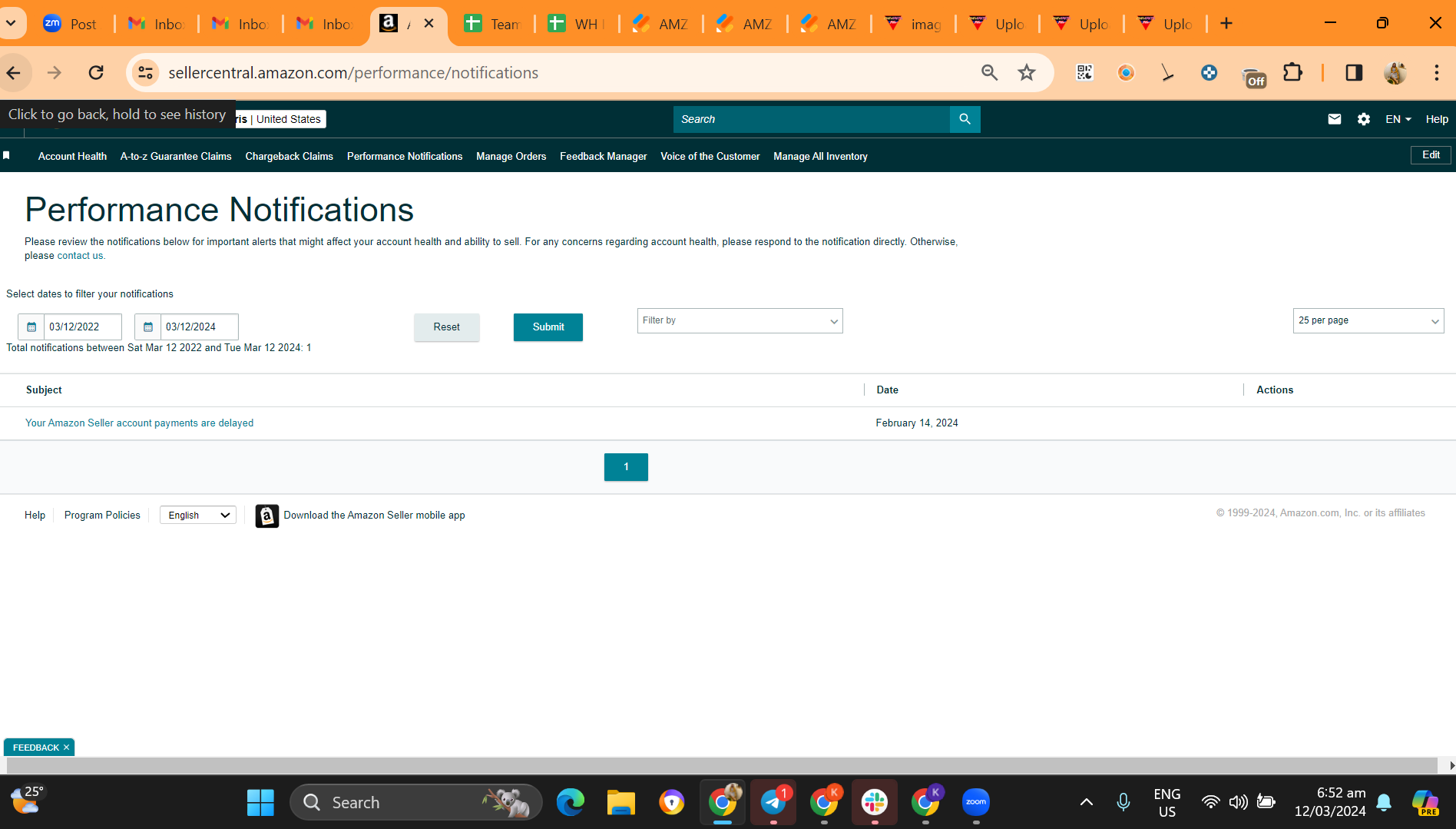Click the Reset button

coord(446,327)
